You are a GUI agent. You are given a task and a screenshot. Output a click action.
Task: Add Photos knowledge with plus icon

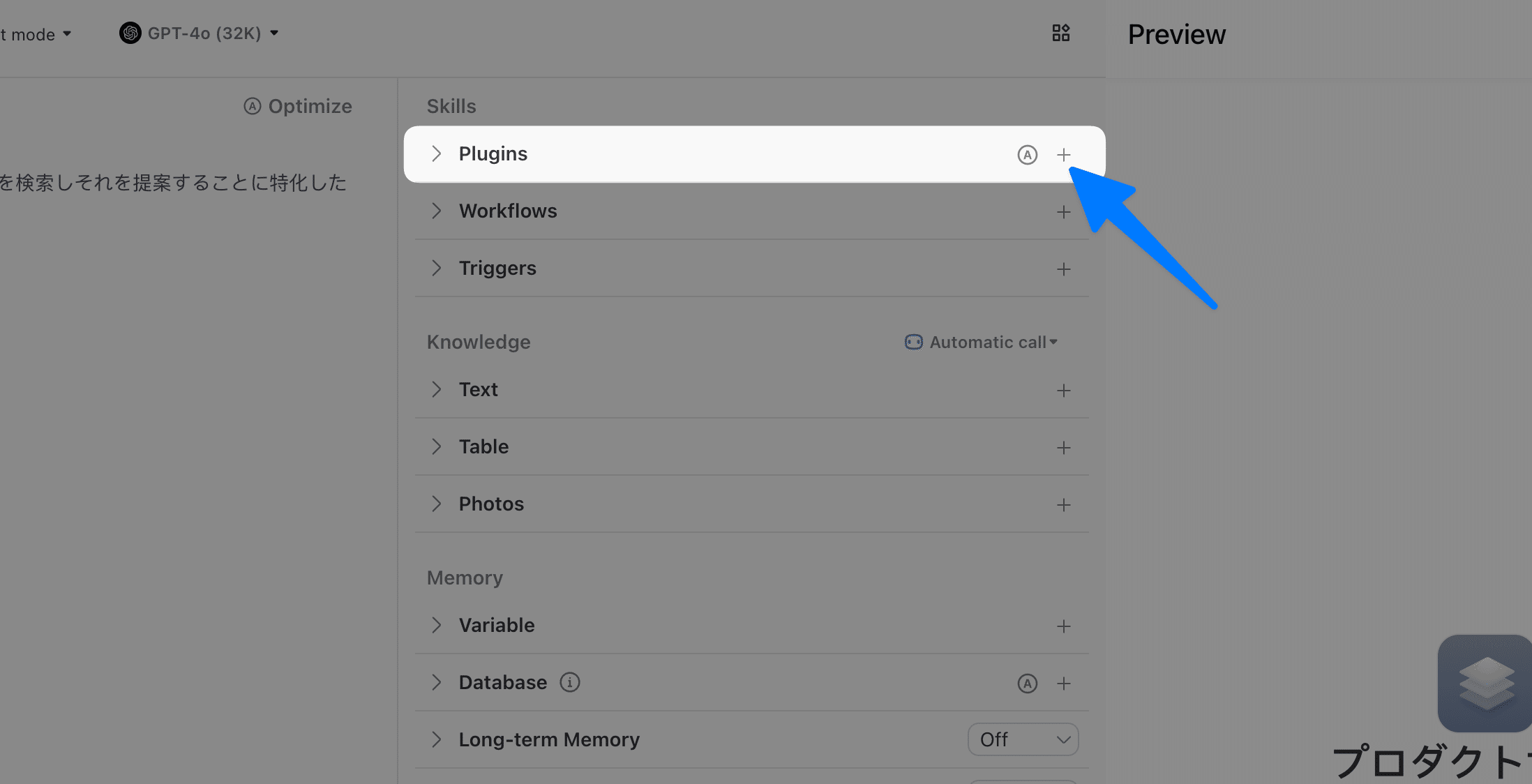(1063, 505)
